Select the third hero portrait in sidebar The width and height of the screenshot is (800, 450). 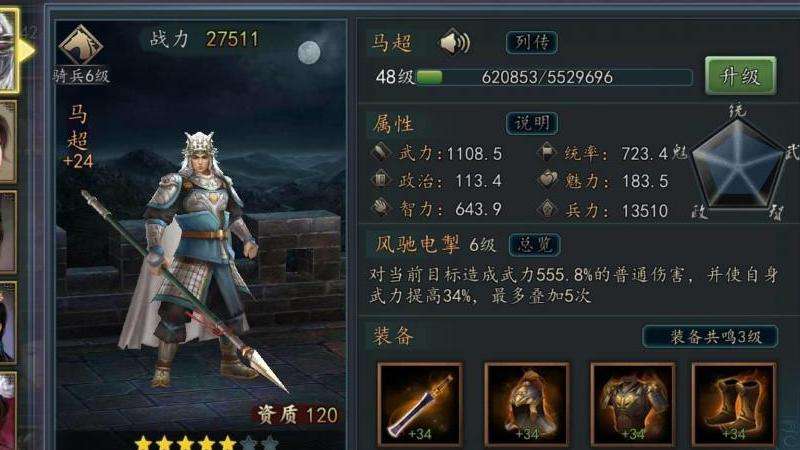click(x=8, y=232)
